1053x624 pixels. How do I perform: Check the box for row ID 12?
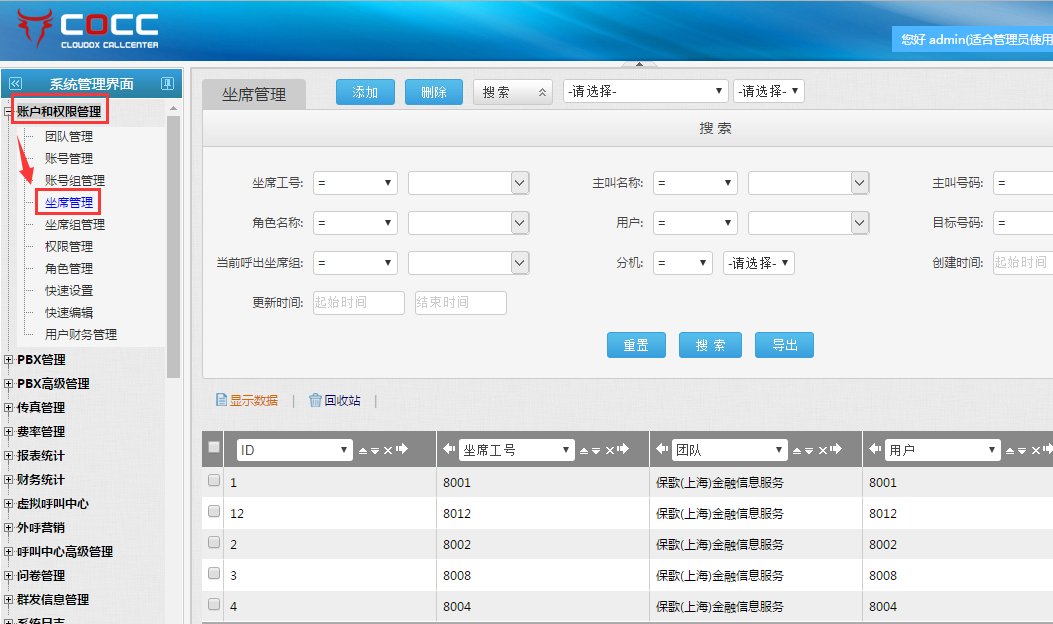pos(214,512)
